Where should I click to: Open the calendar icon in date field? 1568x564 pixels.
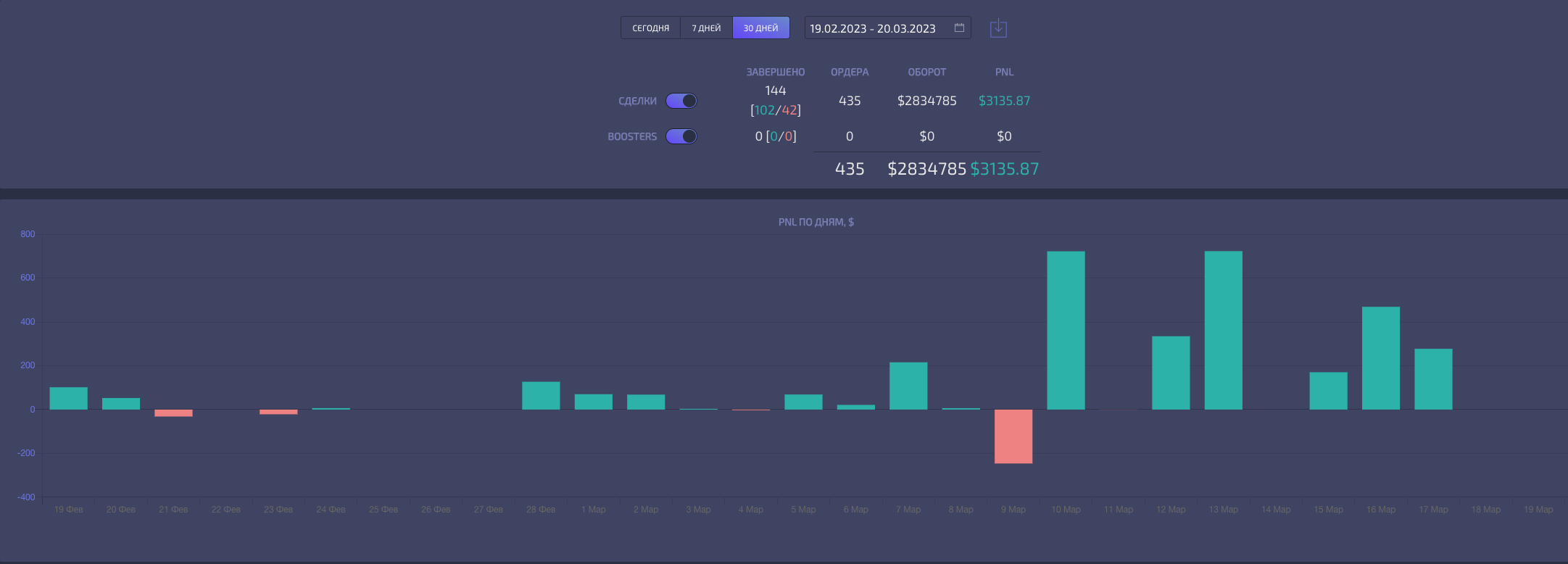click(959, 28)
